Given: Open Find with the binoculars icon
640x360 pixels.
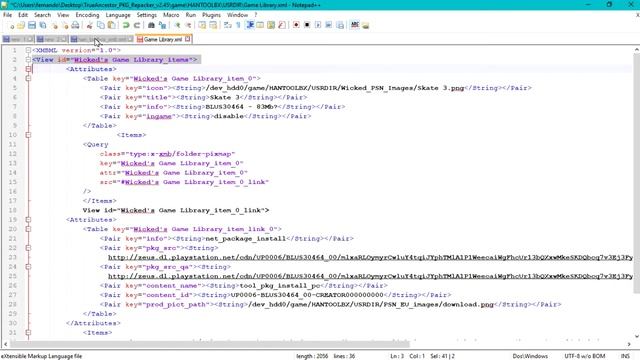Looking at the screenshot, I should pos(151,25).
